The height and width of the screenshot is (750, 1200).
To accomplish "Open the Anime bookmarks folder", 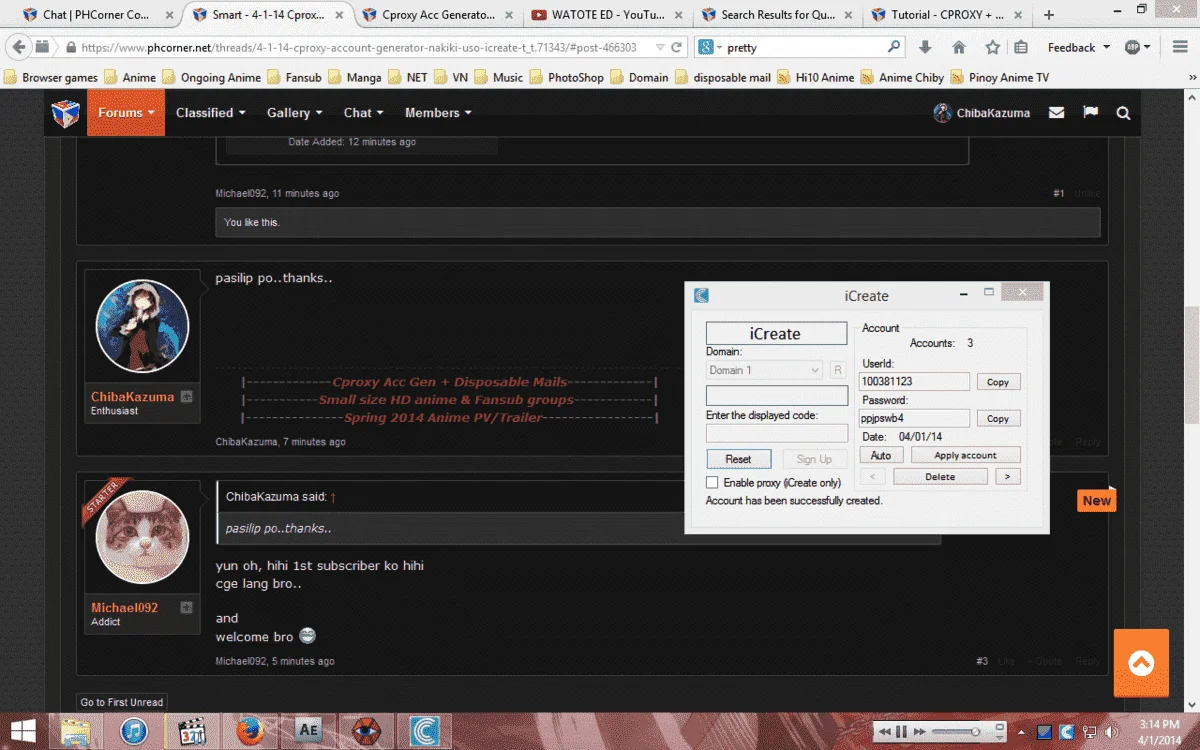I will 129,77.
